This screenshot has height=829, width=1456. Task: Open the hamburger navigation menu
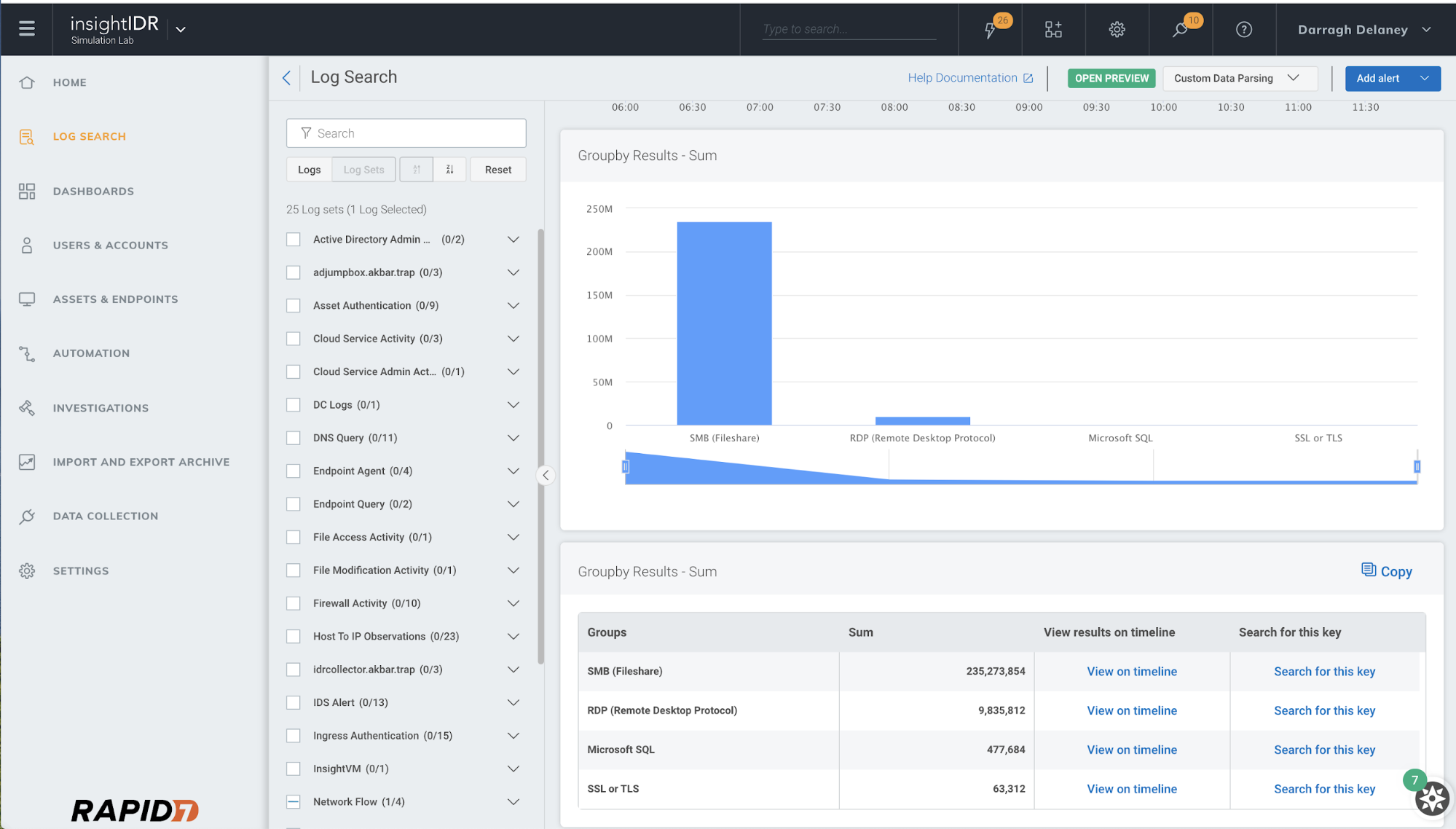click(x=27, y=28)
